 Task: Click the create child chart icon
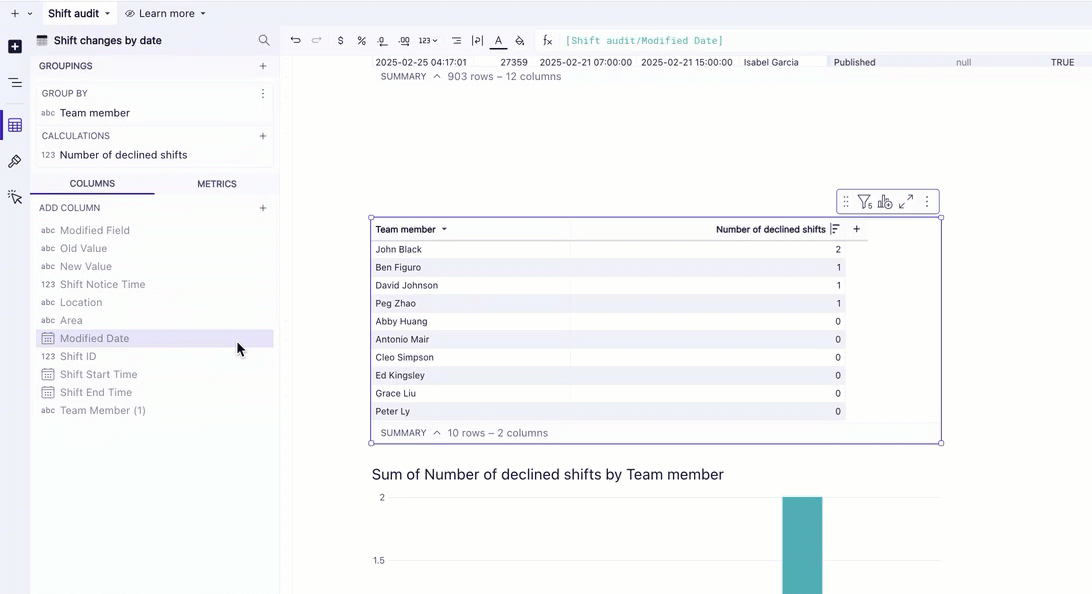[884, 202]
